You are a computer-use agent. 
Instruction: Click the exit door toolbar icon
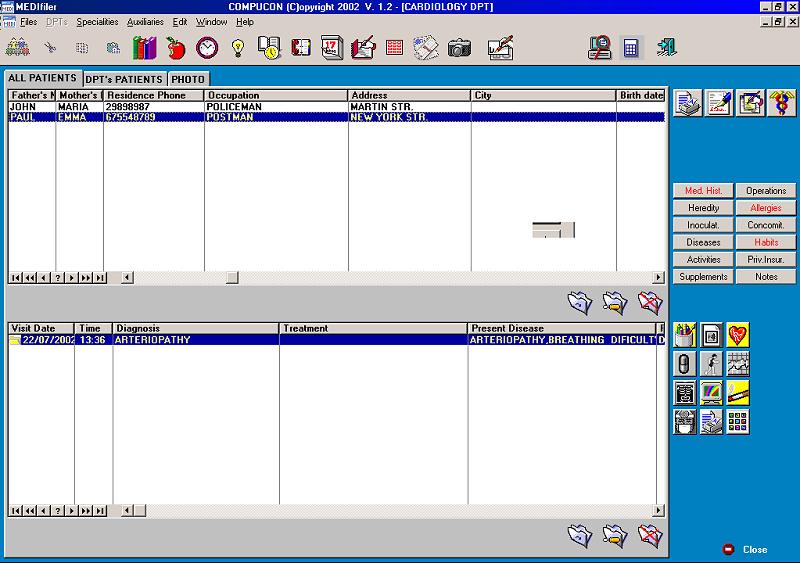click(666, 48)
